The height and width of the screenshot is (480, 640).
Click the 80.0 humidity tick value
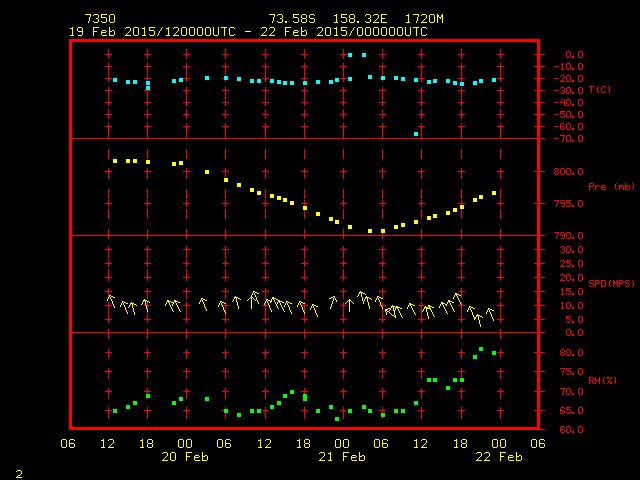tap(568, 353)
